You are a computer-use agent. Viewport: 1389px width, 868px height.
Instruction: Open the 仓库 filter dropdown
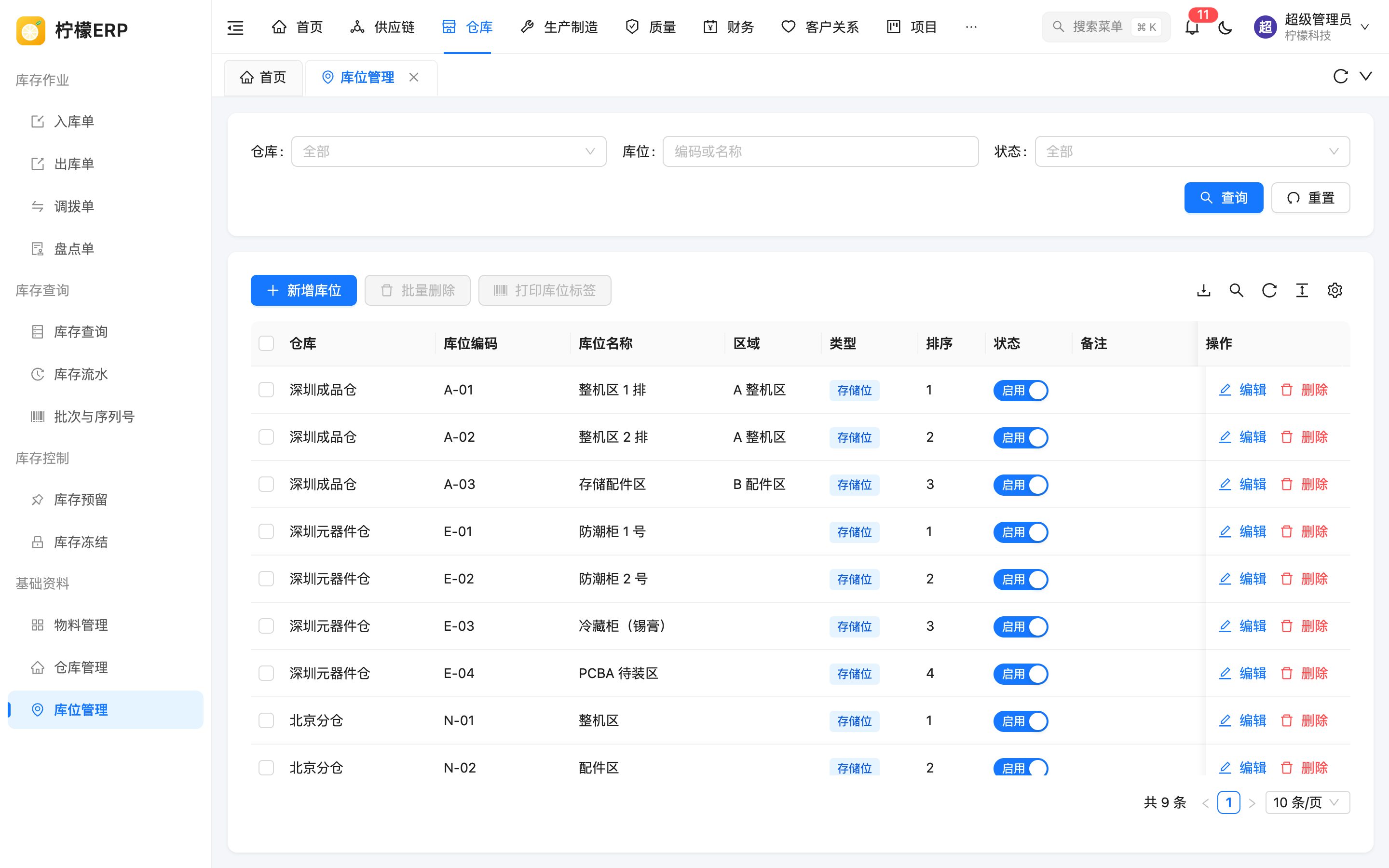click(449, 151)
